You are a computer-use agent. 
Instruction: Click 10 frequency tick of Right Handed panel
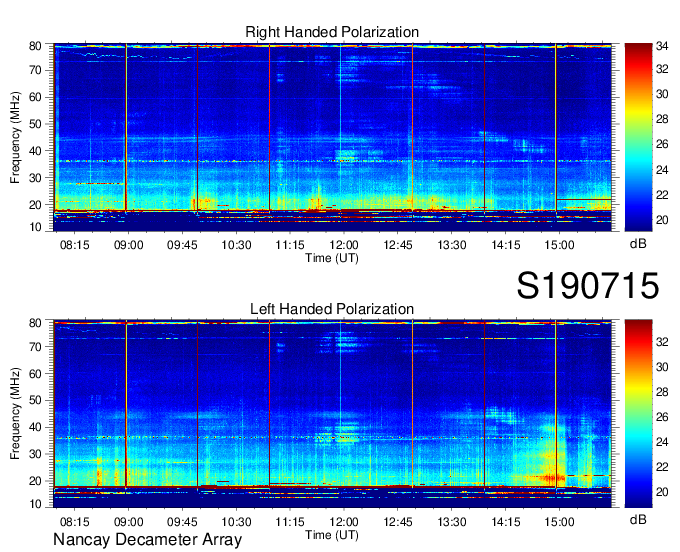[x=36, y=227]
